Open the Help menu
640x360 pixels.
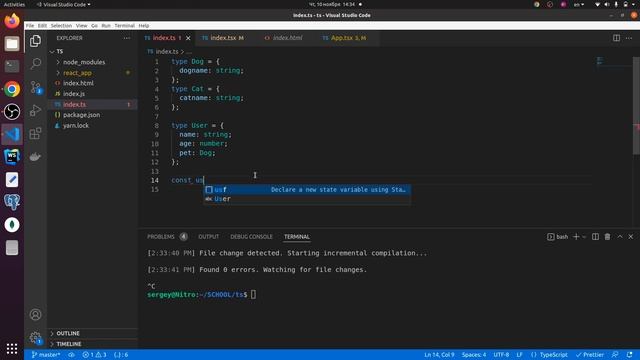144,25
